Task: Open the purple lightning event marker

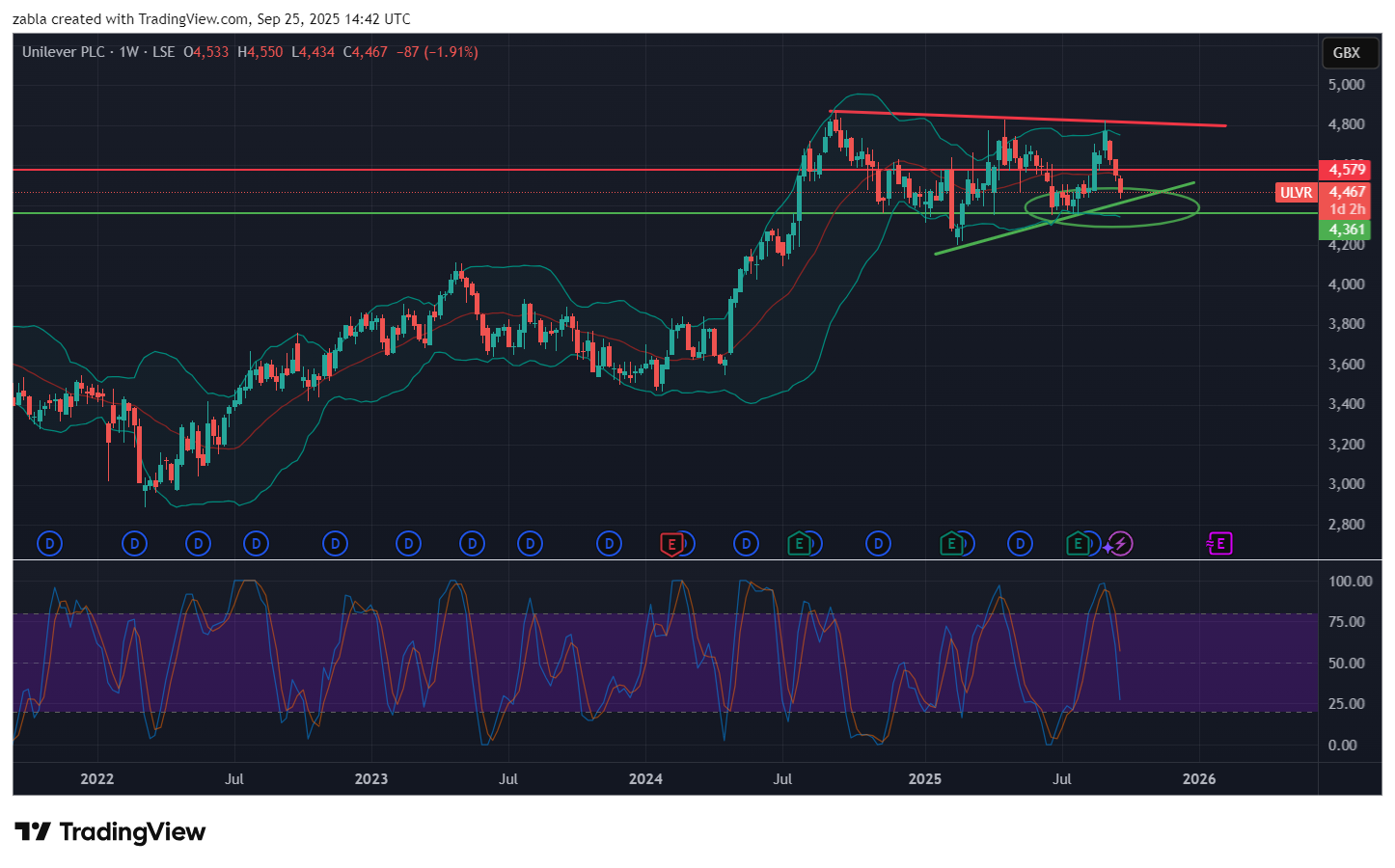Action: (x=1120, y=544)
